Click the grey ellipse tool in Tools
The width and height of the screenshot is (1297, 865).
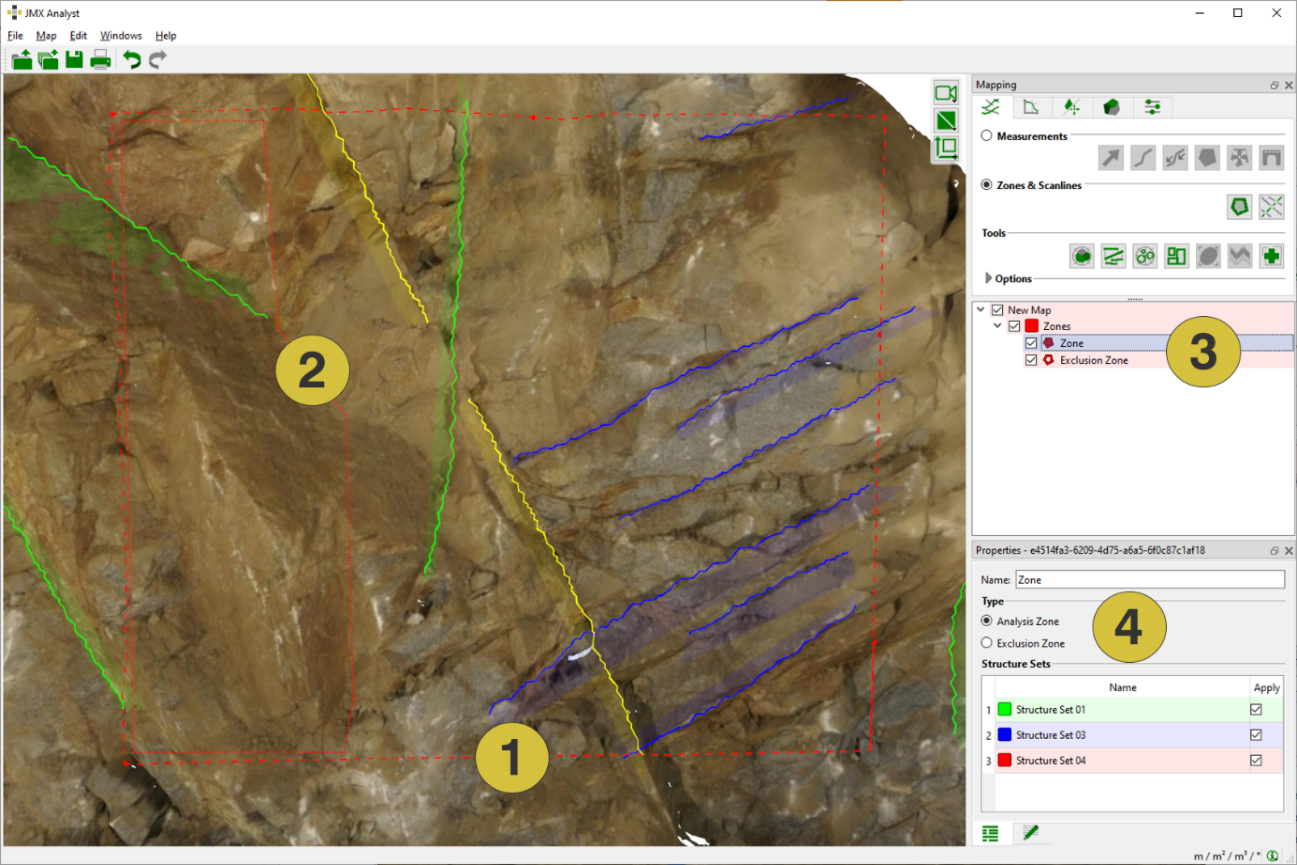pyautogui.click(x=1208, y=256)
